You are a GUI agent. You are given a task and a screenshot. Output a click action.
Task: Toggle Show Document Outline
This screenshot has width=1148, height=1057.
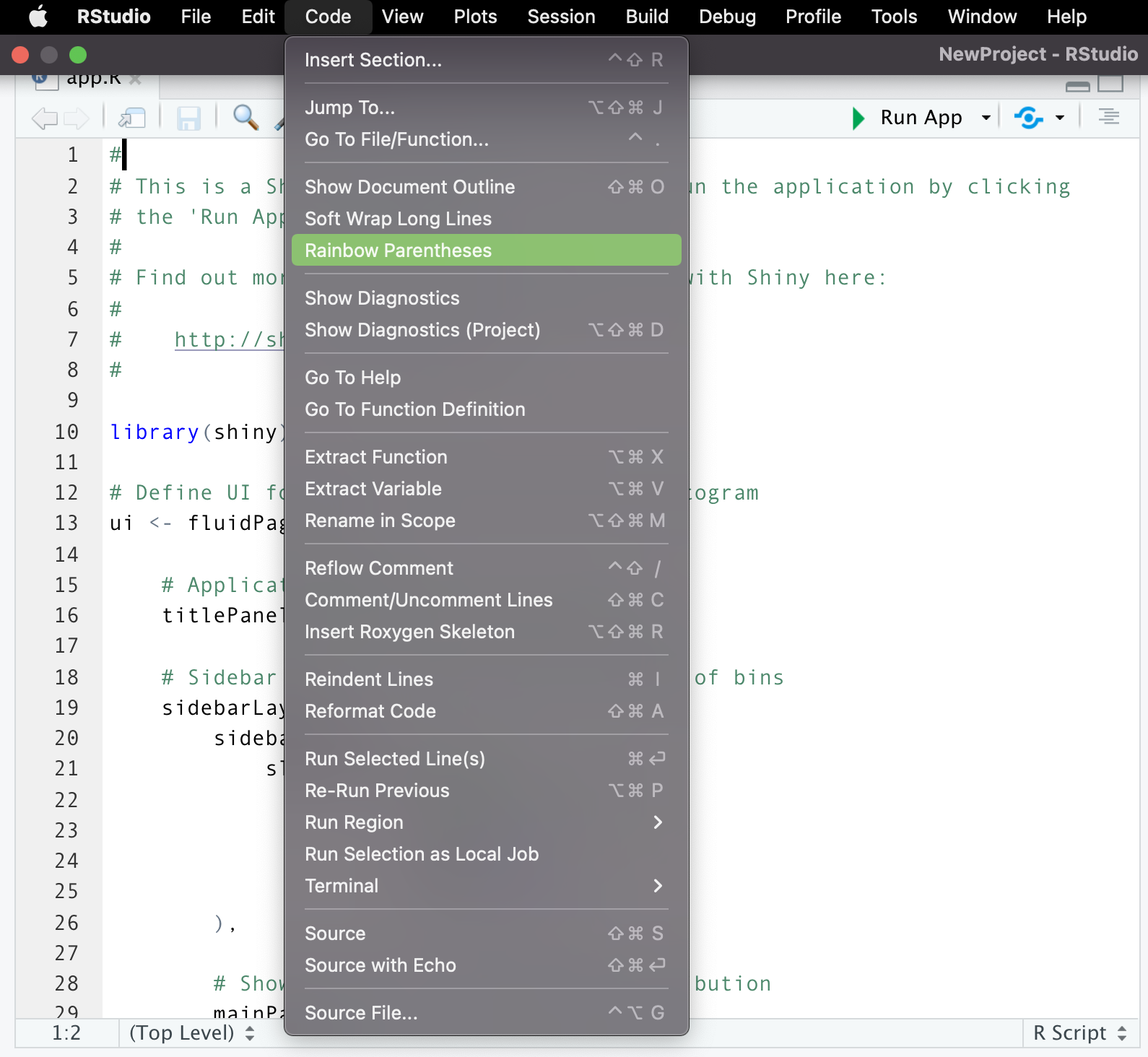pyautogui.click(x=487, y=187)
